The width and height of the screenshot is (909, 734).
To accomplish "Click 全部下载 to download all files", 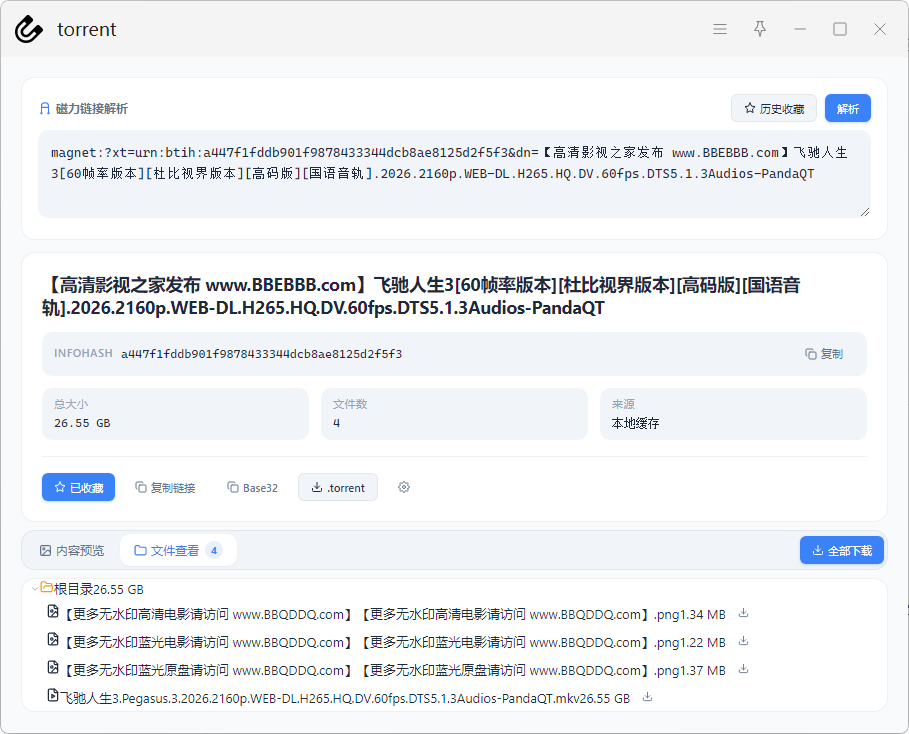I will coord(842,550).
